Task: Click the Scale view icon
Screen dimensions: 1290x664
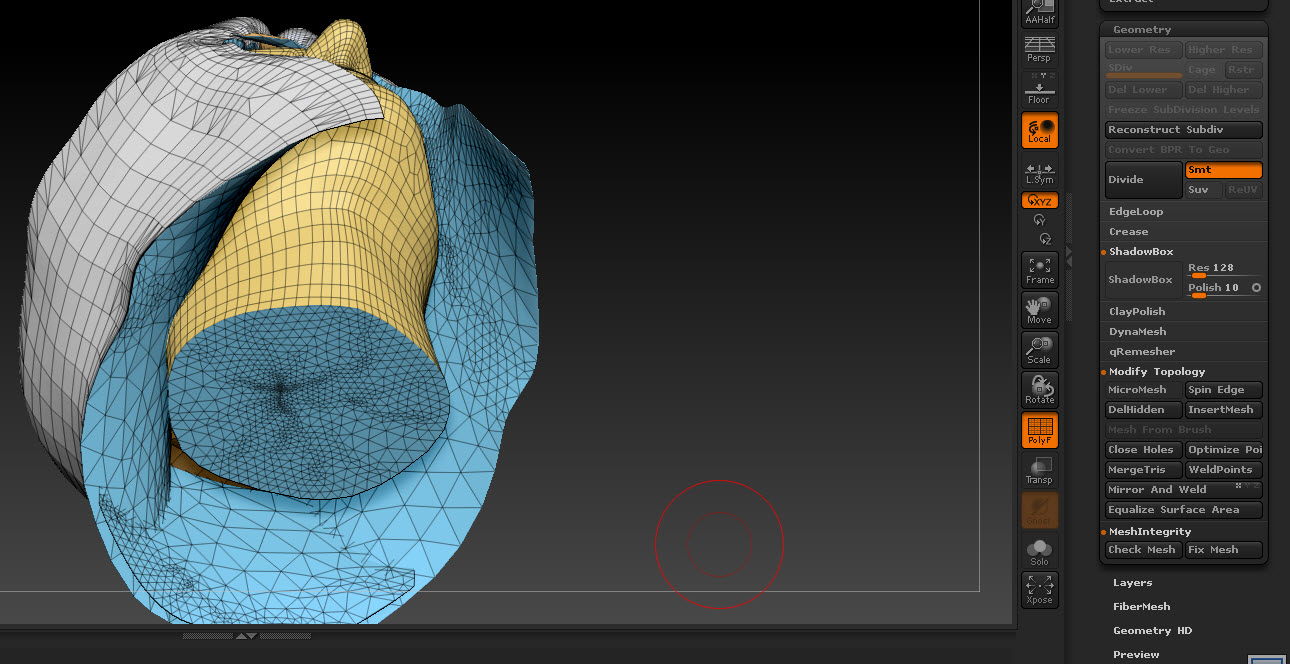Action: [x=1040, y=350]
